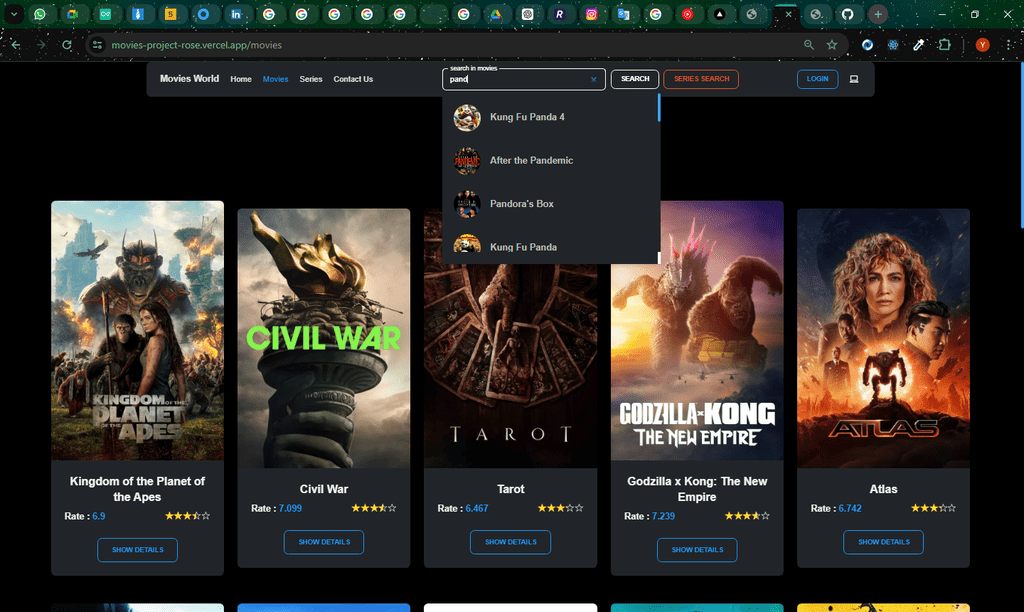Switch to the WhatsApp browser tab
Screen dimensions: 1024x612
pyautogui.click(x=40, y=14)
